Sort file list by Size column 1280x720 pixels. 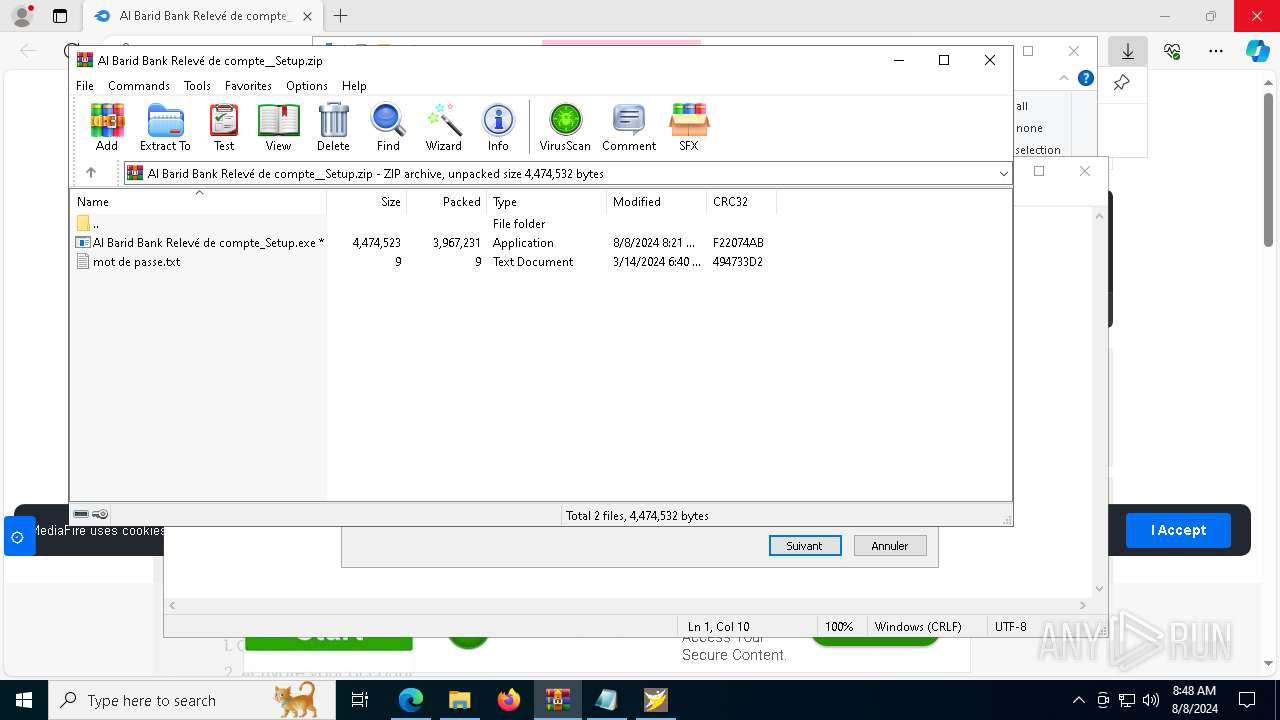(367, 202)
